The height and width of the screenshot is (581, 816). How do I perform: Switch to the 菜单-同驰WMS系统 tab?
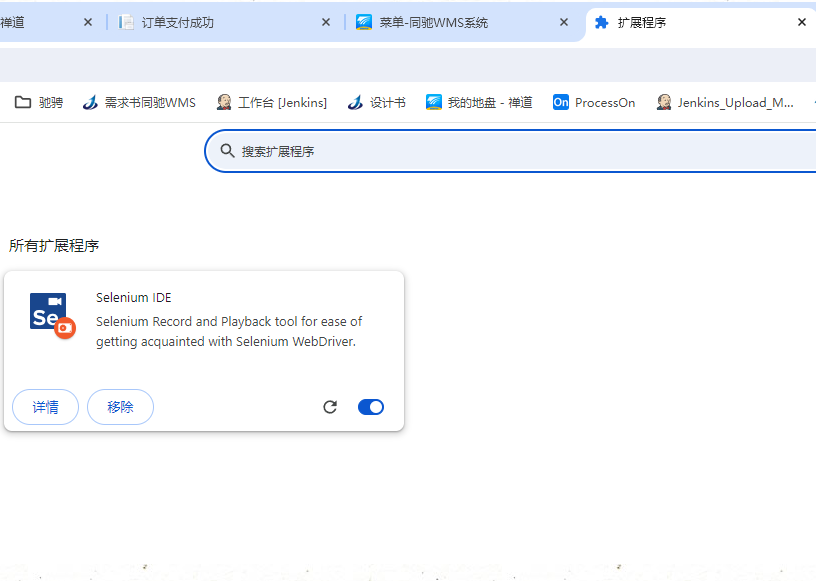[463, 22]
